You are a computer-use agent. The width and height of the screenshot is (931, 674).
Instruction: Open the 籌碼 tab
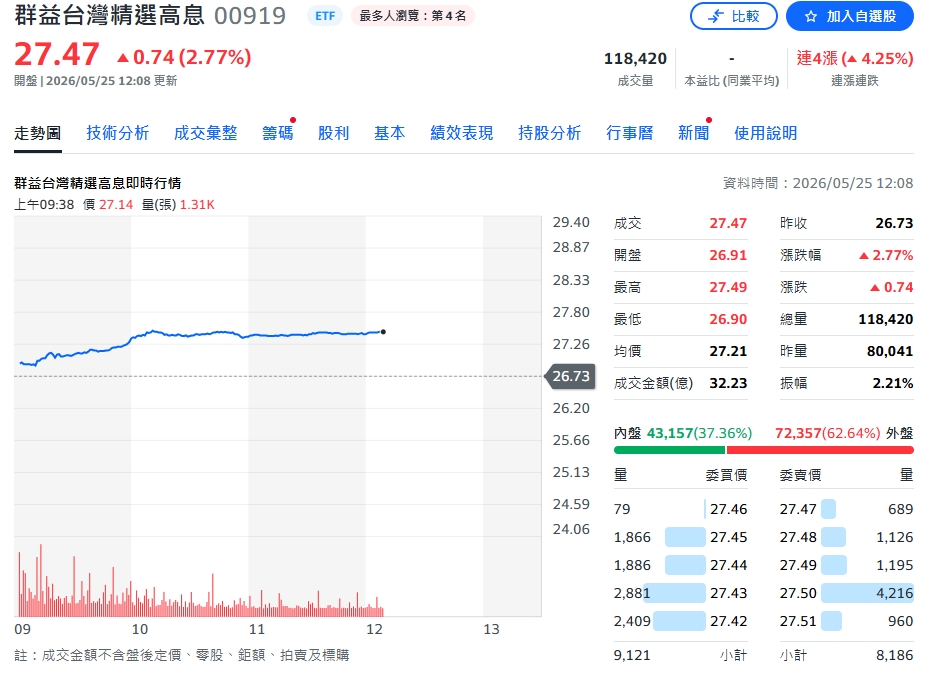(x=277, y=133)
